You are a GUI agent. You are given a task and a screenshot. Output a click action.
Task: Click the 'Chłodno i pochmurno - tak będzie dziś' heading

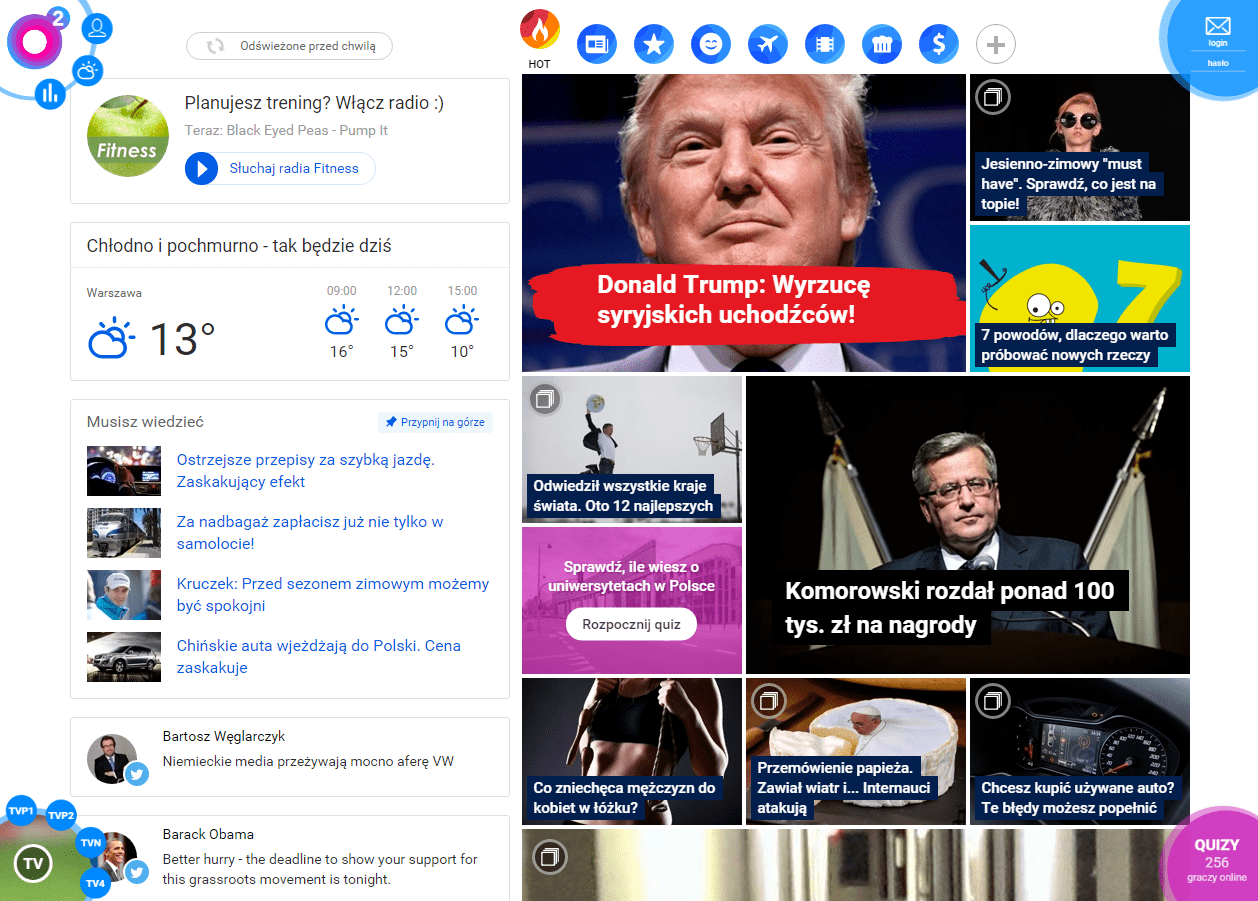coord(239,246)
